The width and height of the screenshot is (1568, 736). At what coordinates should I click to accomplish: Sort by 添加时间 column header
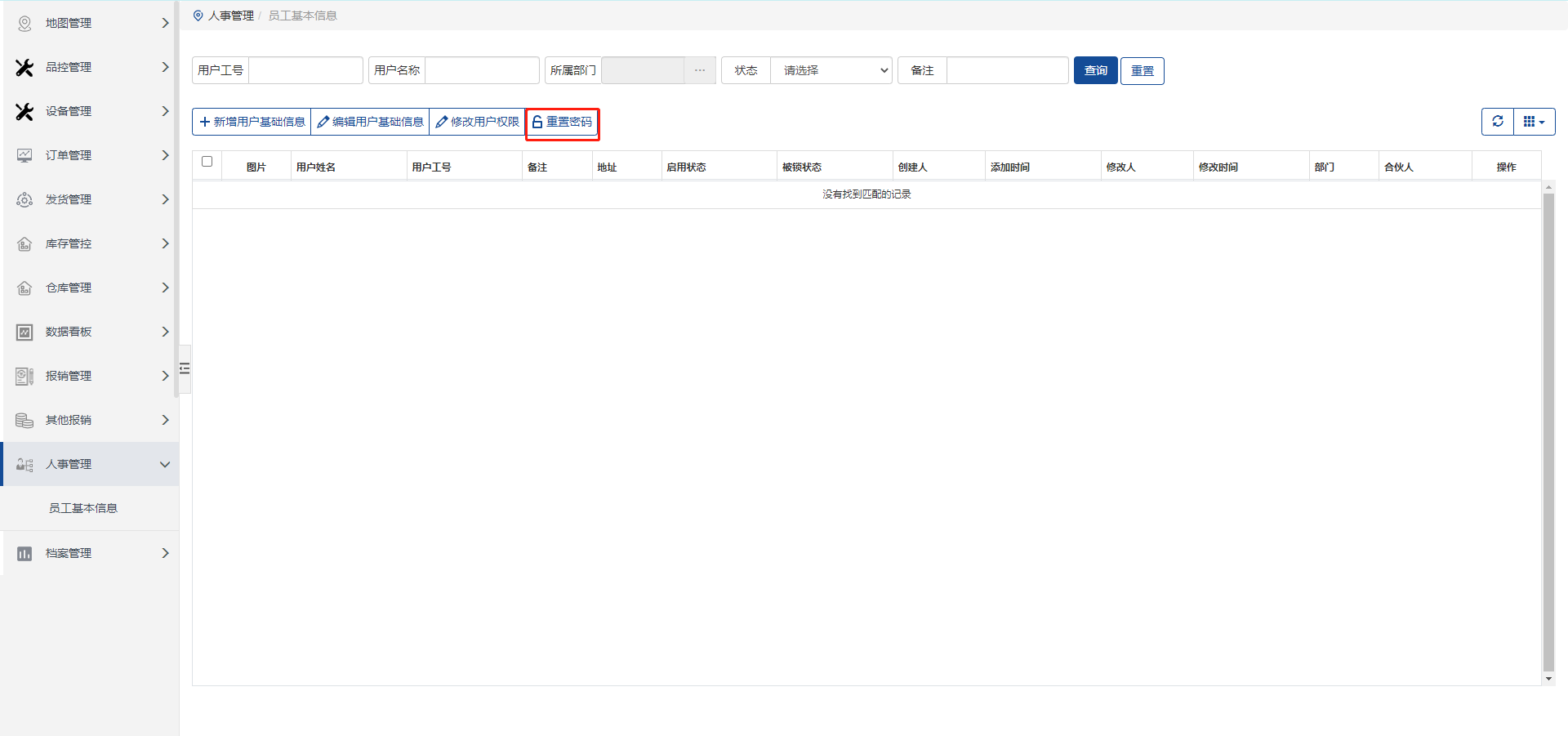coord(1010,167)
